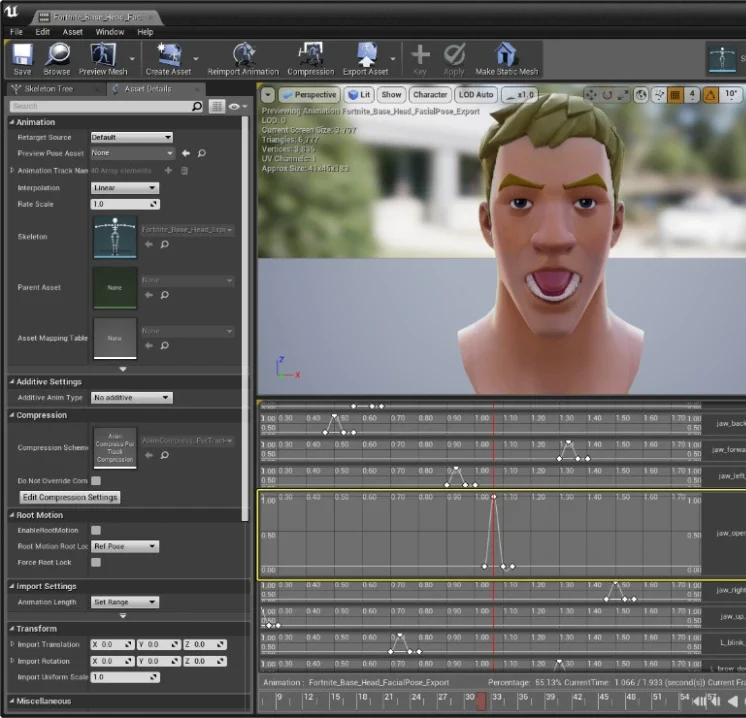Open the Interpolation Linear dropdown
This screenshot has width=746, height=718.
point(125,188)
